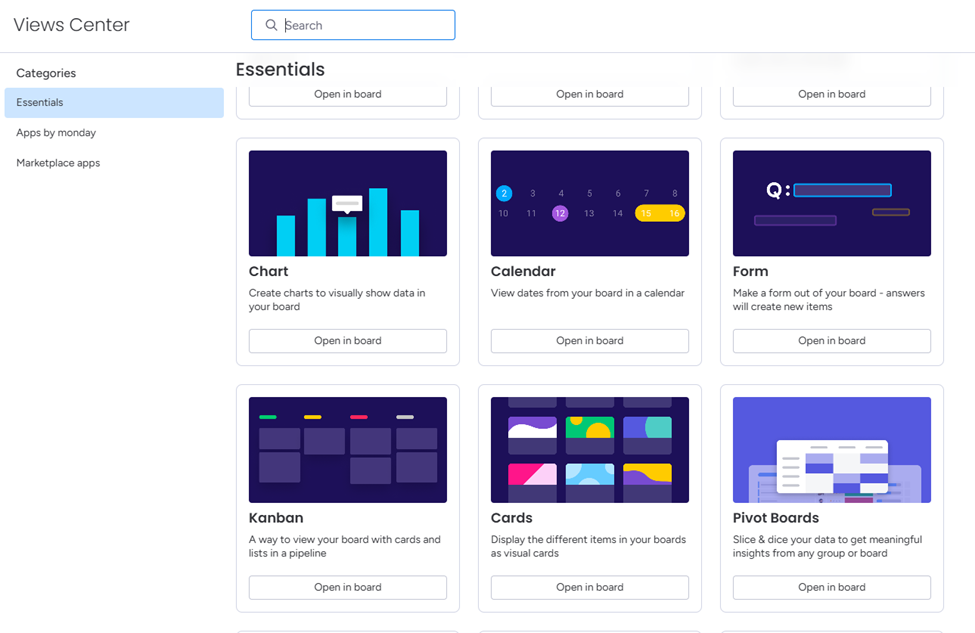The height and width of the screenshot is (633, 975).
Task: Click the Chart view thumbnail
Action: 348,203
